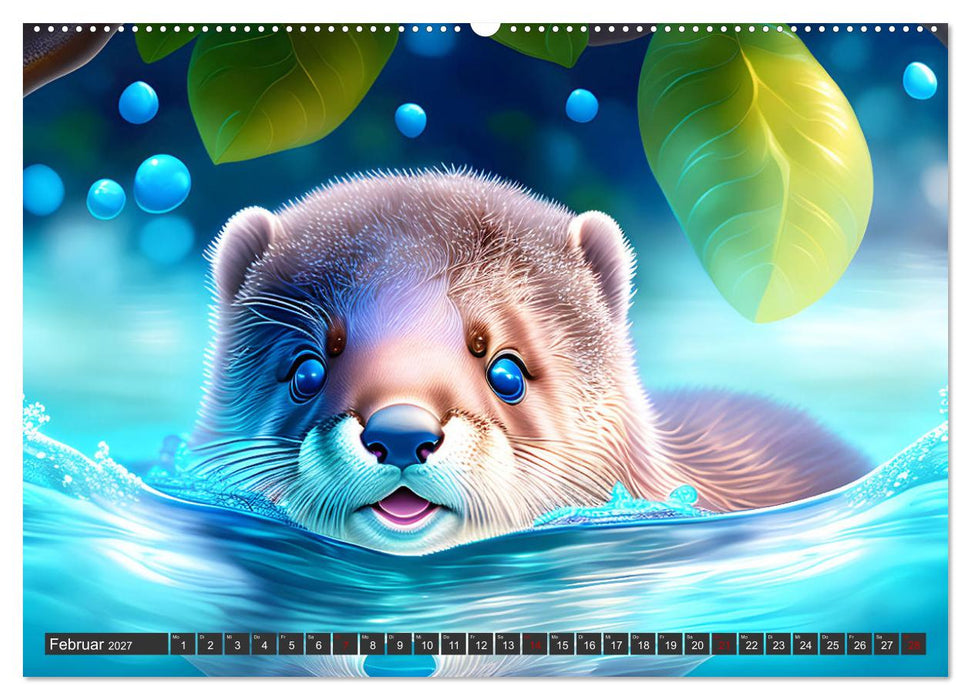Select day 25 date cell
This screenshot has height=700, width=971.
[832, 644]
